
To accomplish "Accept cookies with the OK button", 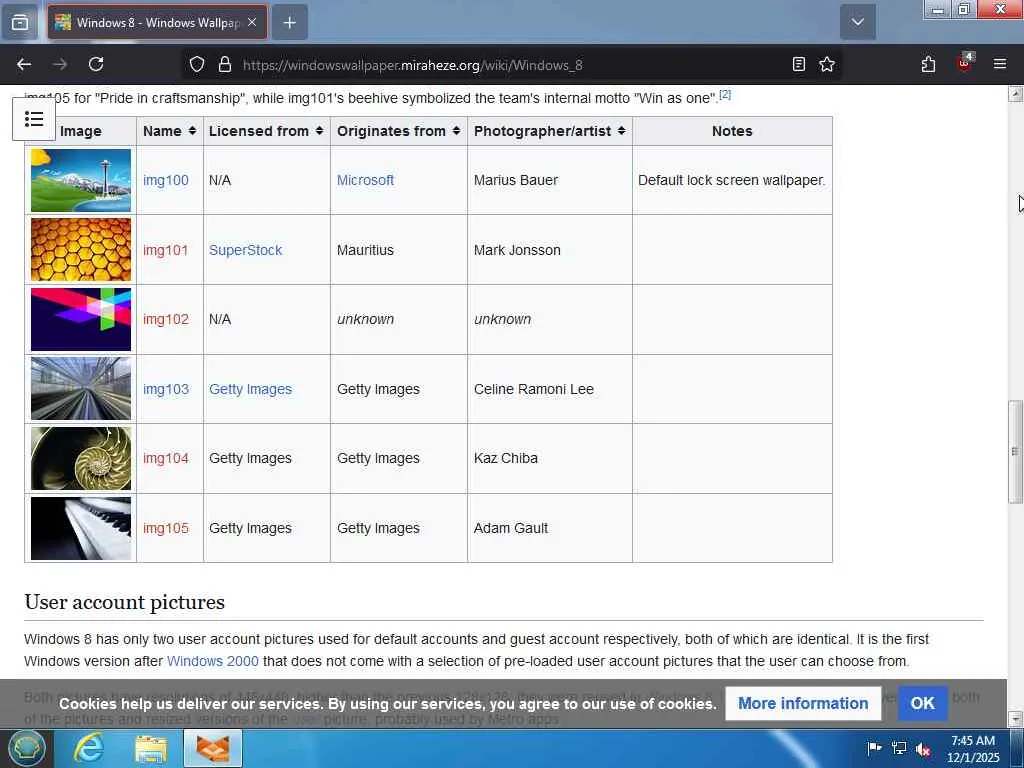I will point(922,703).
